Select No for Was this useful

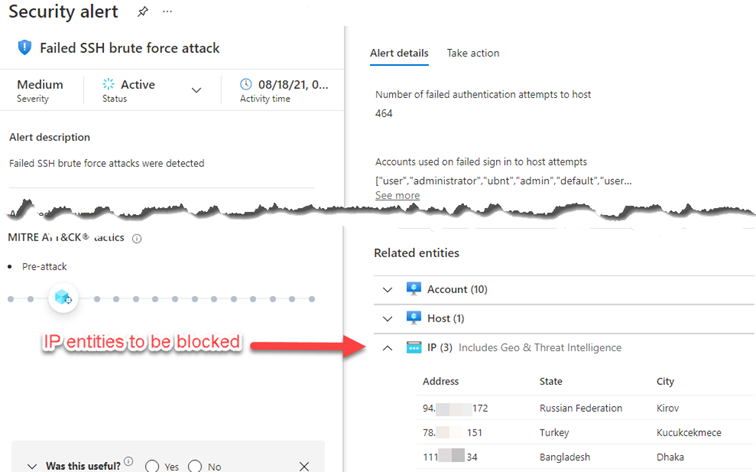[195, 466]
